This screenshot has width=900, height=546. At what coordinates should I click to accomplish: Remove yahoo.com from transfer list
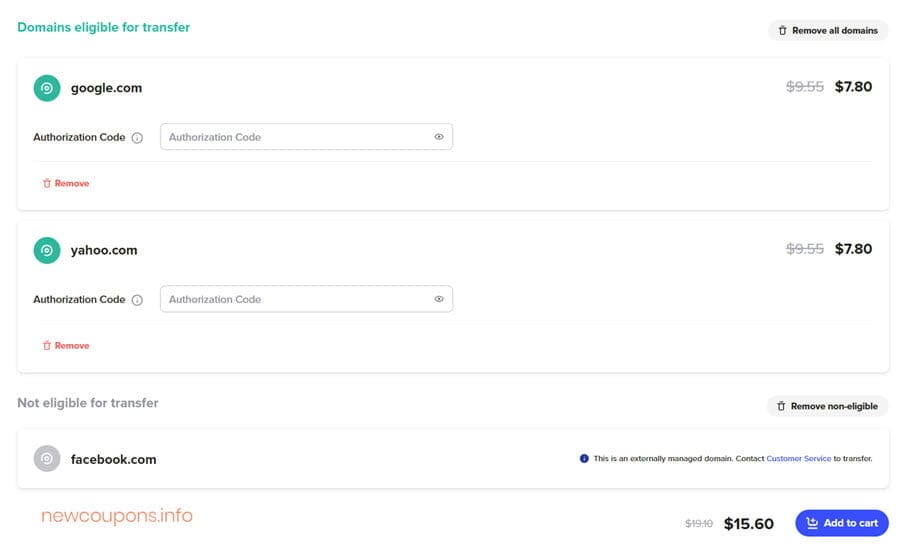[x=66, y=346]
